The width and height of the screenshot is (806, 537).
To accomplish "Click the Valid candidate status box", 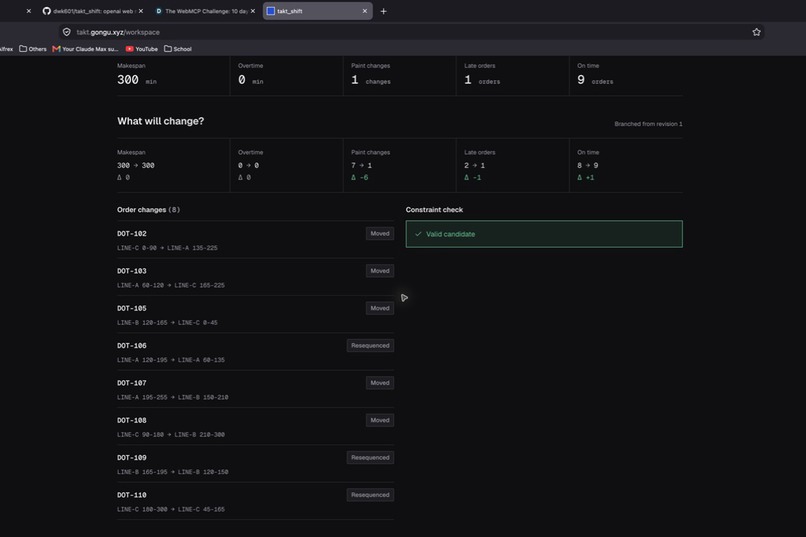I will pos(544,234).
